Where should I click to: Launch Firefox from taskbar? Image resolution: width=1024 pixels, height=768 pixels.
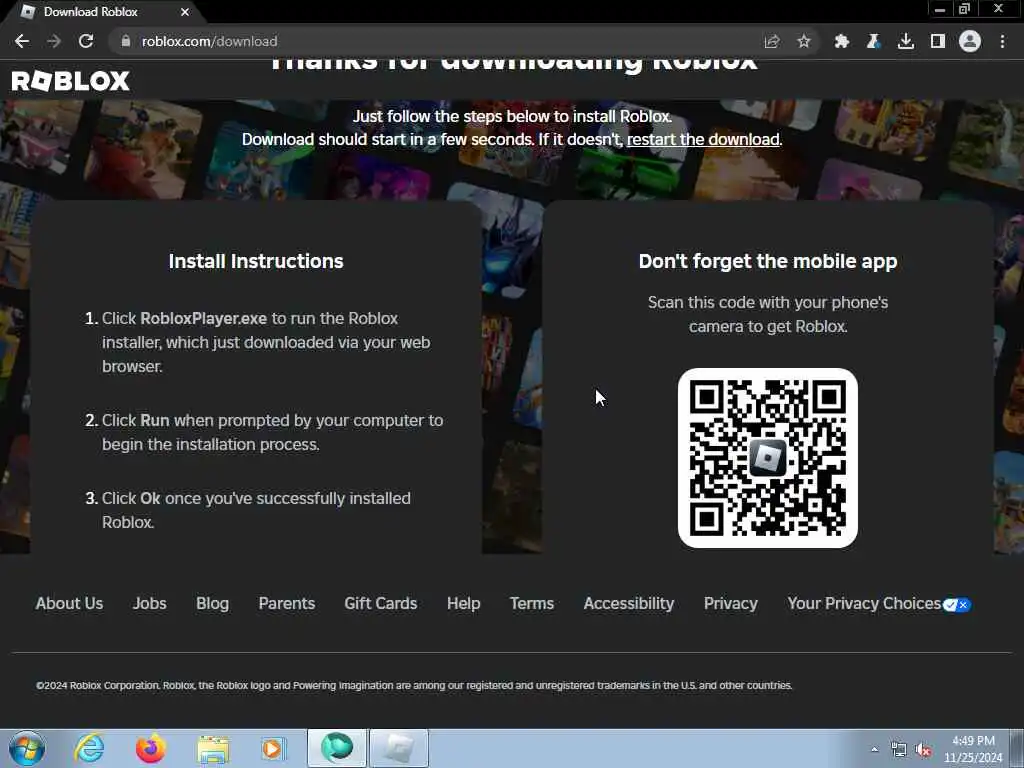(x=151, y=748)
